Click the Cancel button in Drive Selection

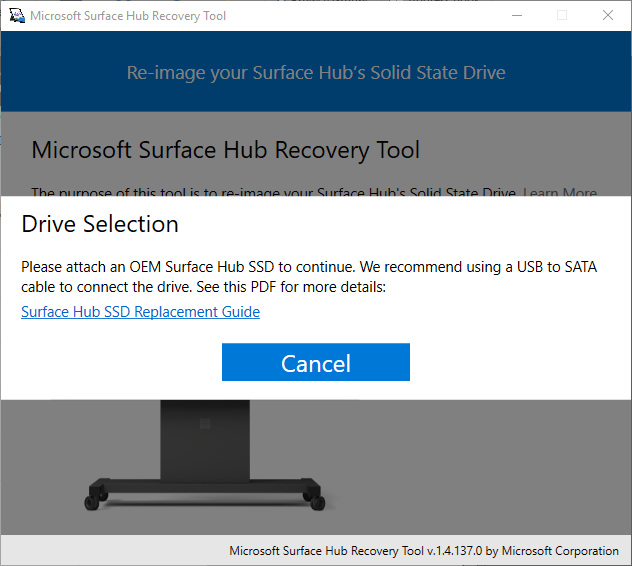pyautogui.click(x=316, y=362)
